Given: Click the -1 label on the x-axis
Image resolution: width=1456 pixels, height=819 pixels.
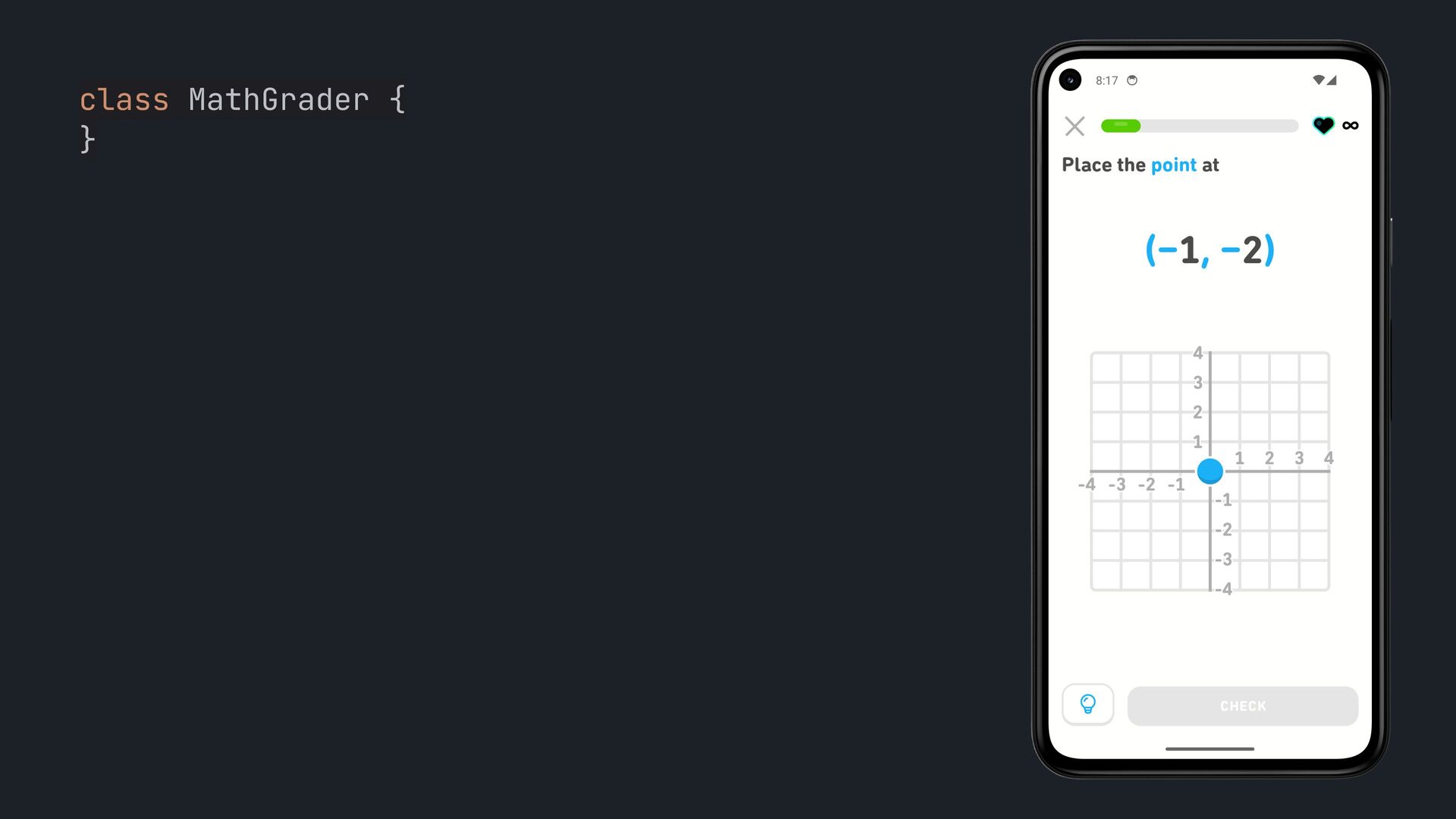Looking at the screenshot, I should click(1175, 485).
